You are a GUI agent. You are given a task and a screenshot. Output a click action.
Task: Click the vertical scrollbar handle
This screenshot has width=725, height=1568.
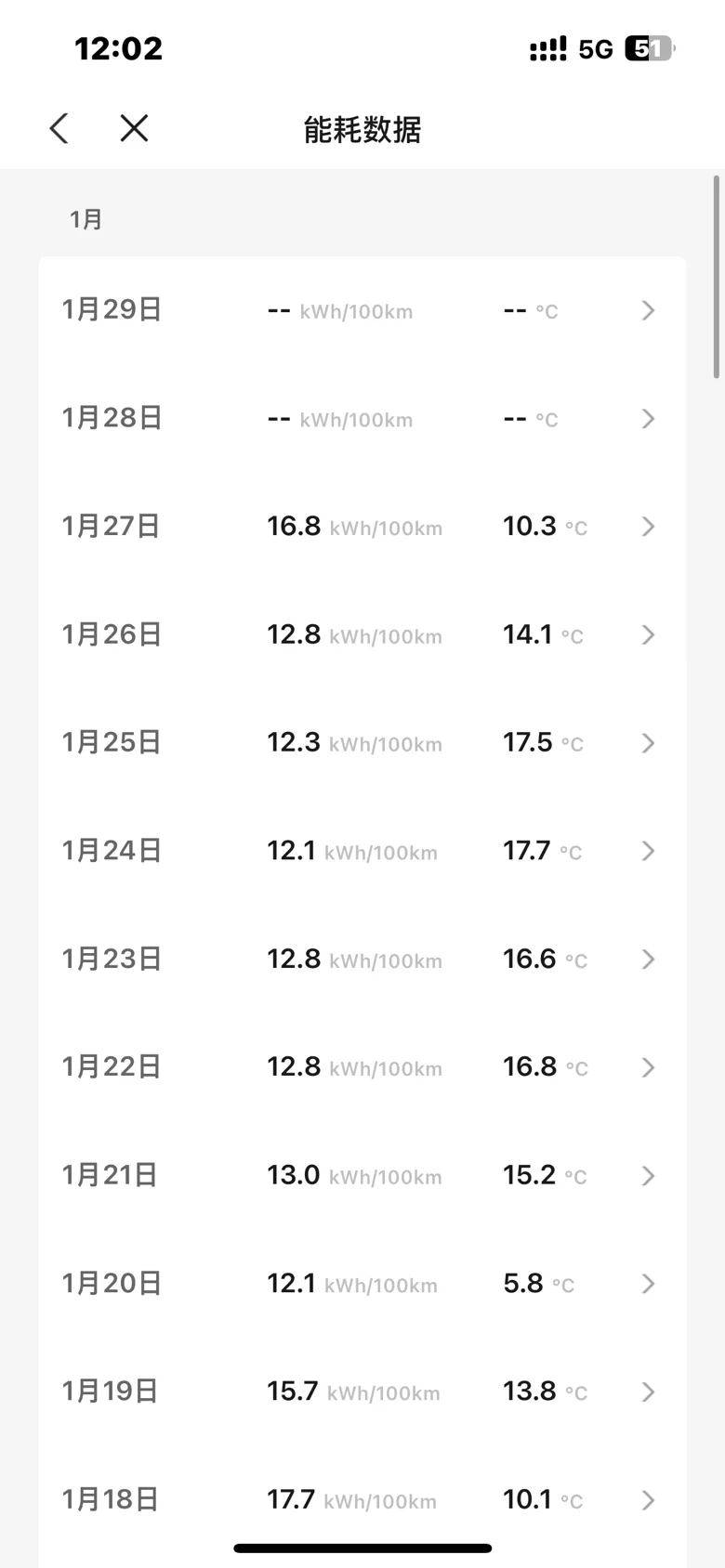tap(717, 277)
